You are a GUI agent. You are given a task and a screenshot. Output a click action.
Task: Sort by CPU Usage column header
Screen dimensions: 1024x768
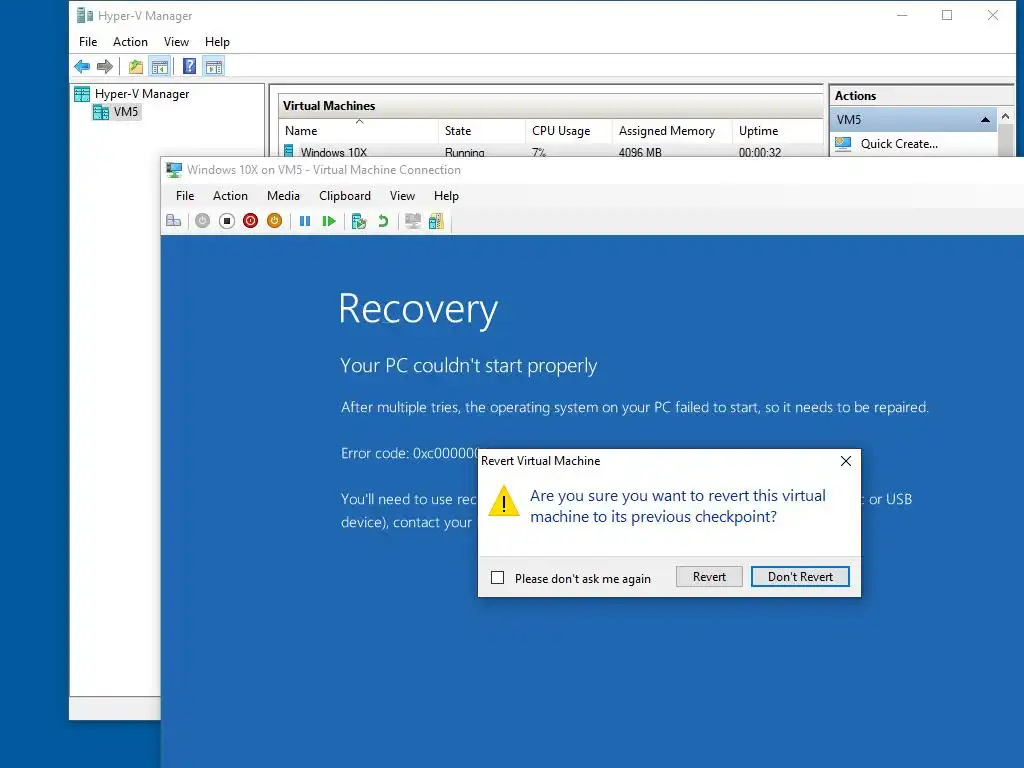[569, 131]
